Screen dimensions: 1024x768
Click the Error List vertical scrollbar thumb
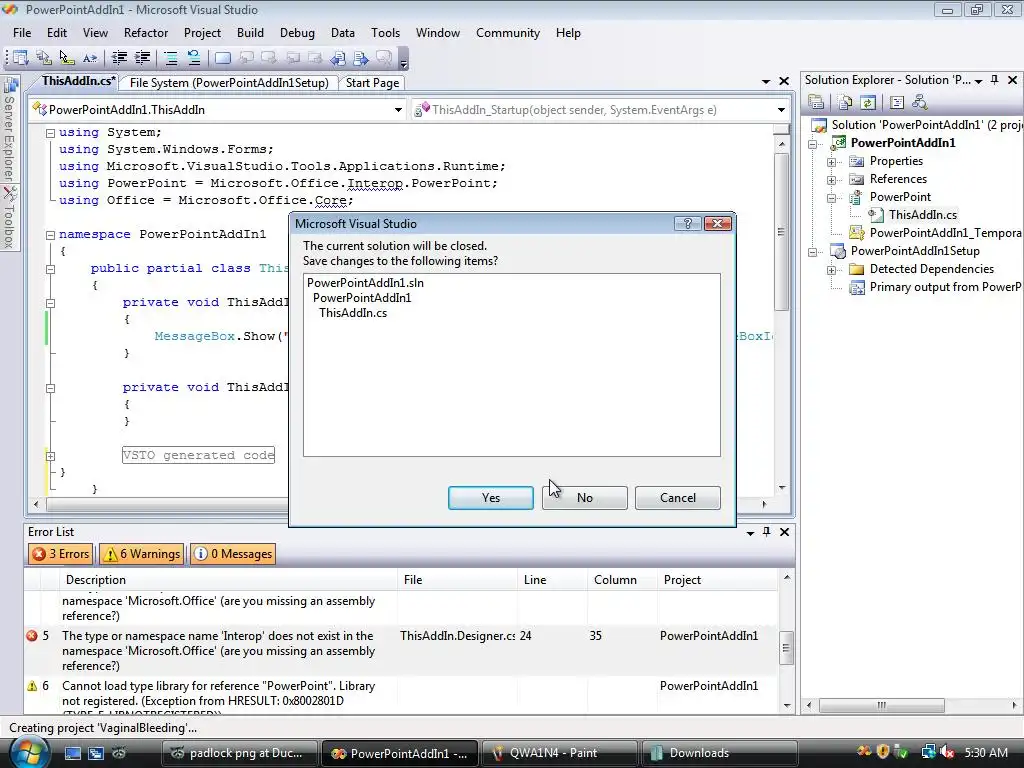click(786, 648)
